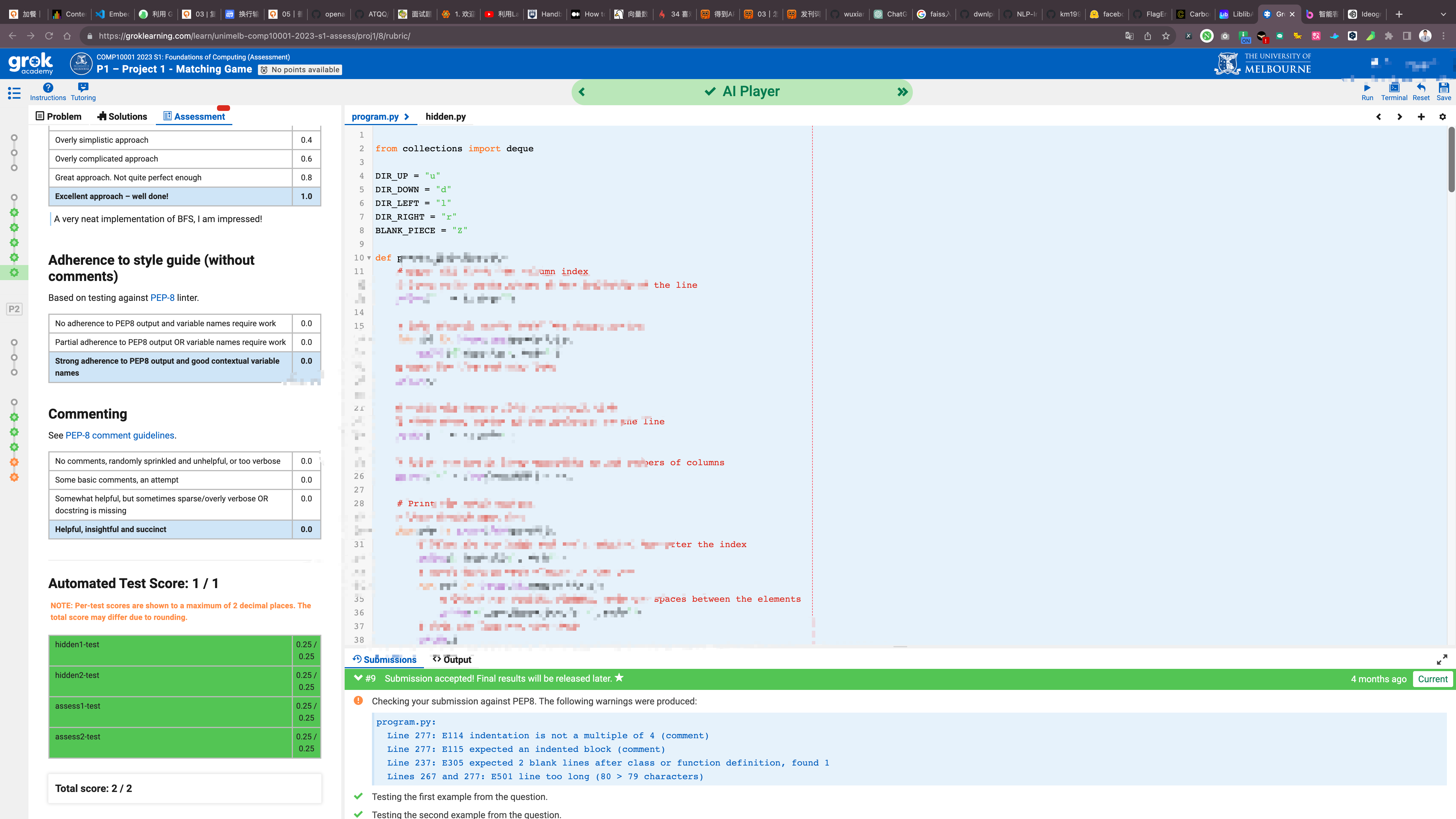This screenshot has width=1456, height=819.
Task: Show previous editor file tab arrow
Action: pos(1379,117)
